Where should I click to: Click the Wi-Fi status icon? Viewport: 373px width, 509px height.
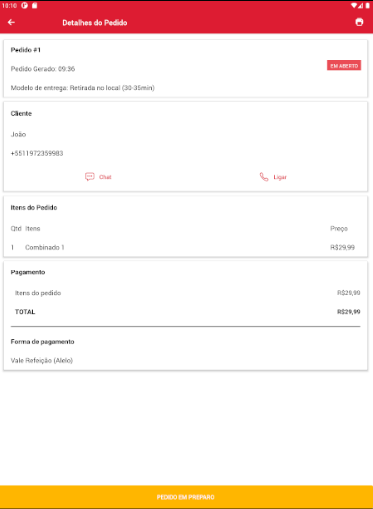[x=354, y=5]
